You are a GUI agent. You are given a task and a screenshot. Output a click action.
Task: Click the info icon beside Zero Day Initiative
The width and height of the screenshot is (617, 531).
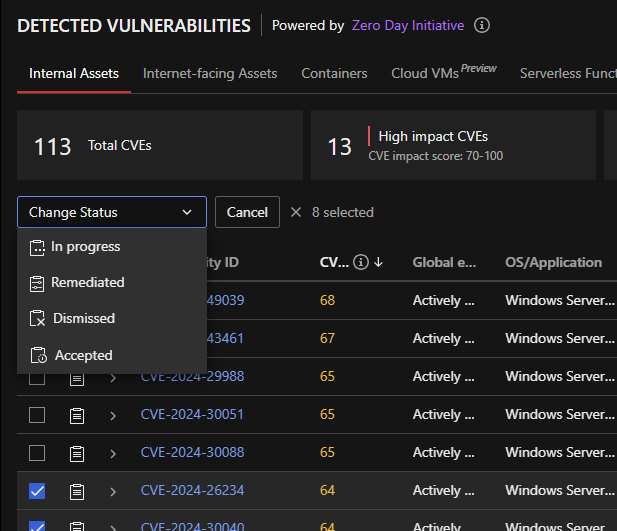(x=482, y=25)
